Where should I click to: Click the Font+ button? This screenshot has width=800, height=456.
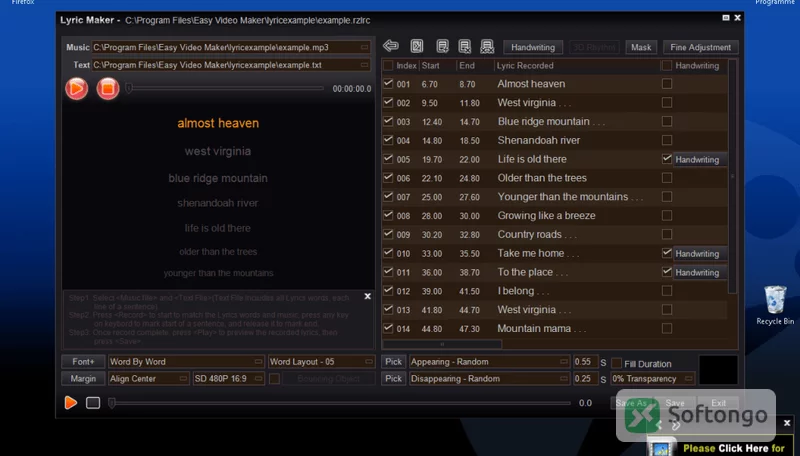click(x=83, y=362)
